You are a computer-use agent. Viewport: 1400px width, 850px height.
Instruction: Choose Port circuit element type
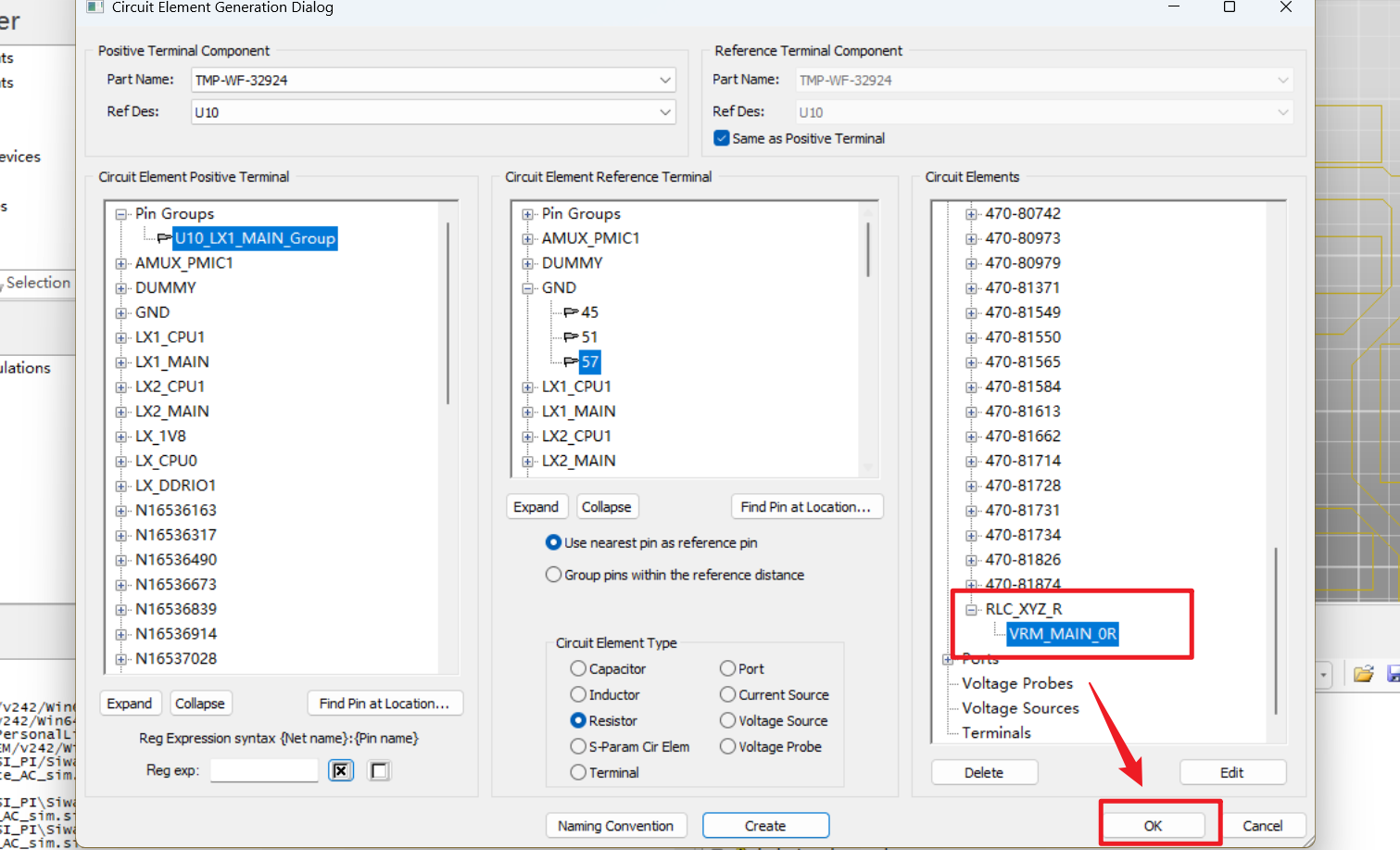tap(727, 668)
